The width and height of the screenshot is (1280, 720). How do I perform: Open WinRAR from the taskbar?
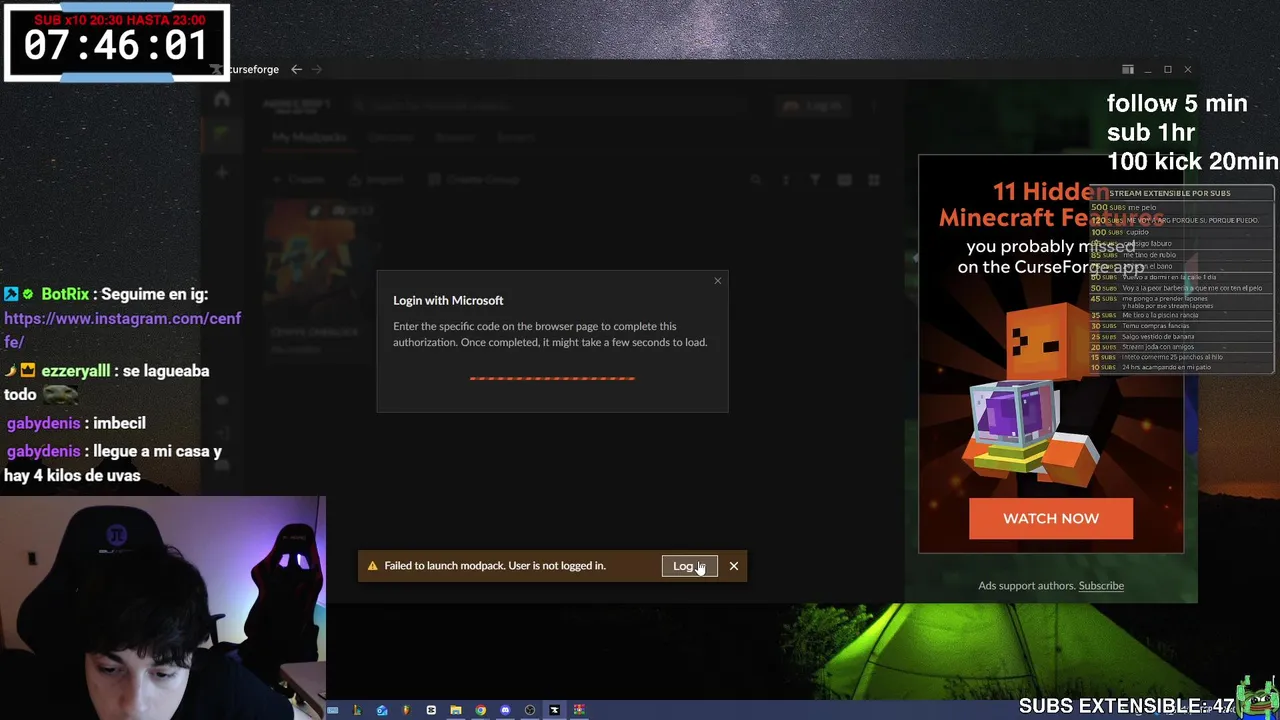579,710
